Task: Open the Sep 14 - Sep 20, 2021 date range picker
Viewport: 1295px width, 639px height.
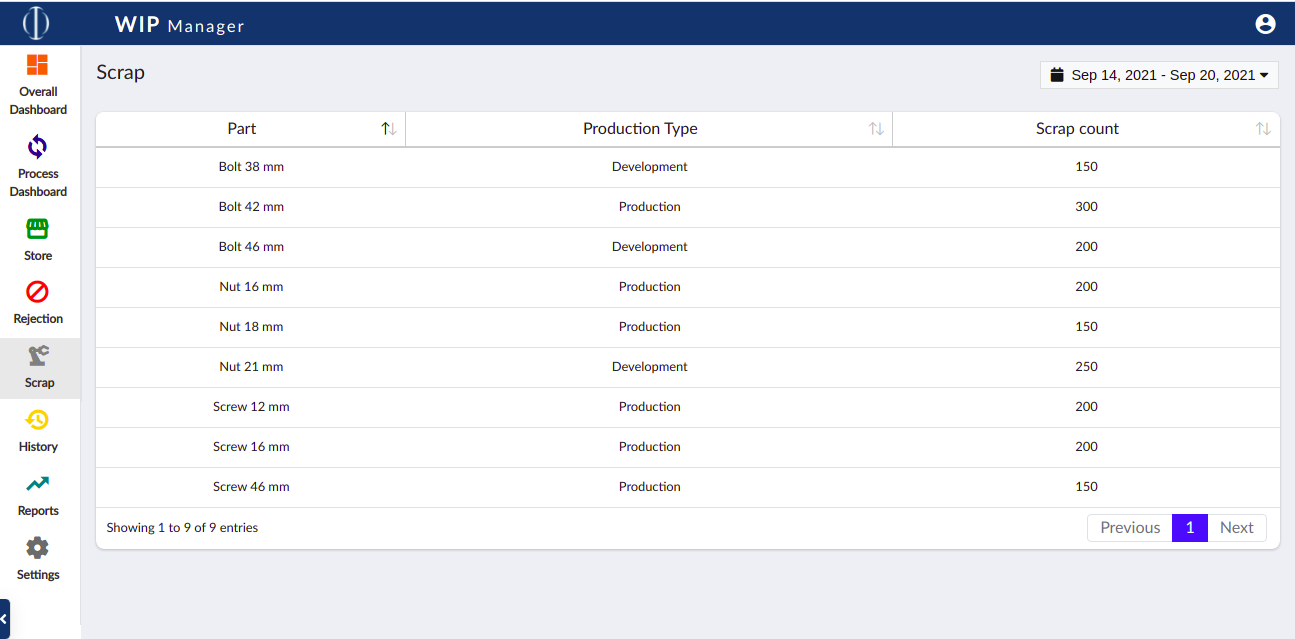Action: click(x=1159, y=75)
